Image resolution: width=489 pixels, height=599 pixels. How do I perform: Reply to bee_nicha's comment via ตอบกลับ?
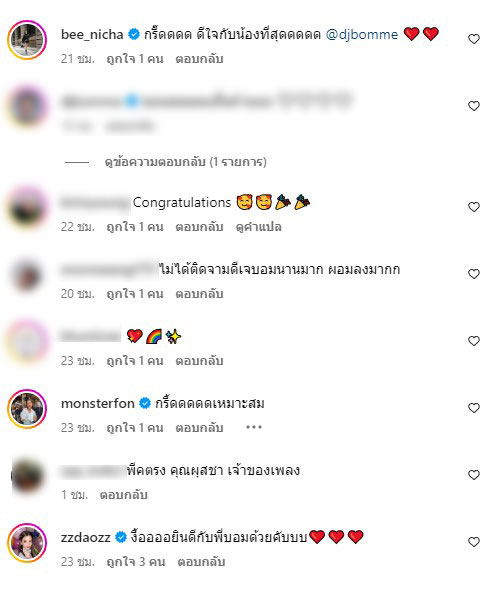click(199, 59)
